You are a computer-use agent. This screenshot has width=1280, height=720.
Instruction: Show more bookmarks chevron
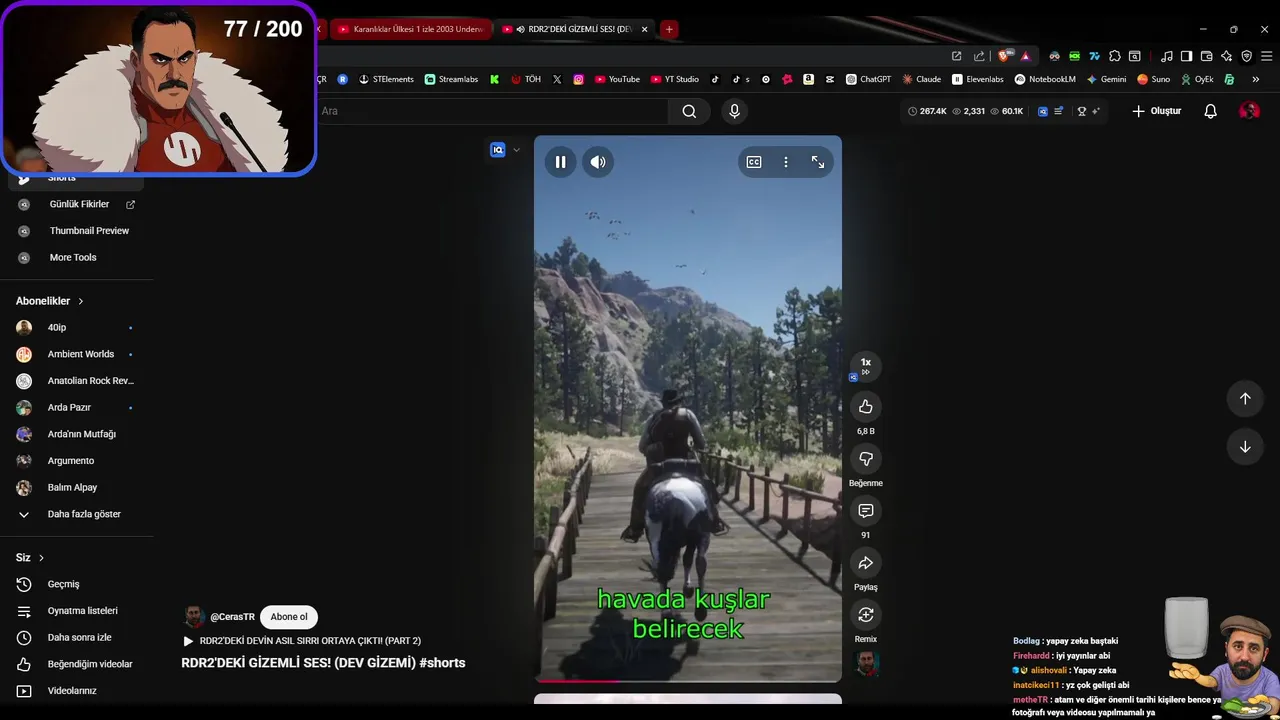(1256, 79)
